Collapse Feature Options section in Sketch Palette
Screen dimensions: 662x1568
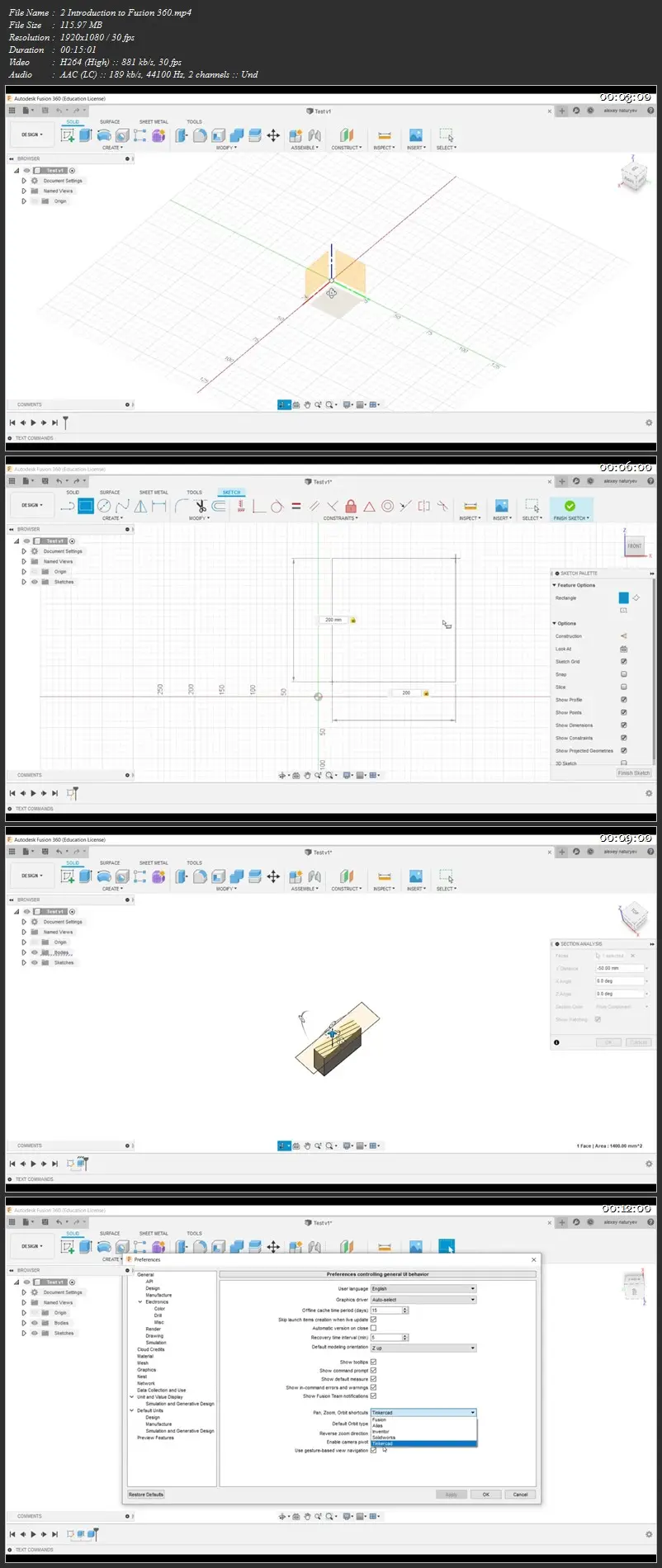click(555, 585)
